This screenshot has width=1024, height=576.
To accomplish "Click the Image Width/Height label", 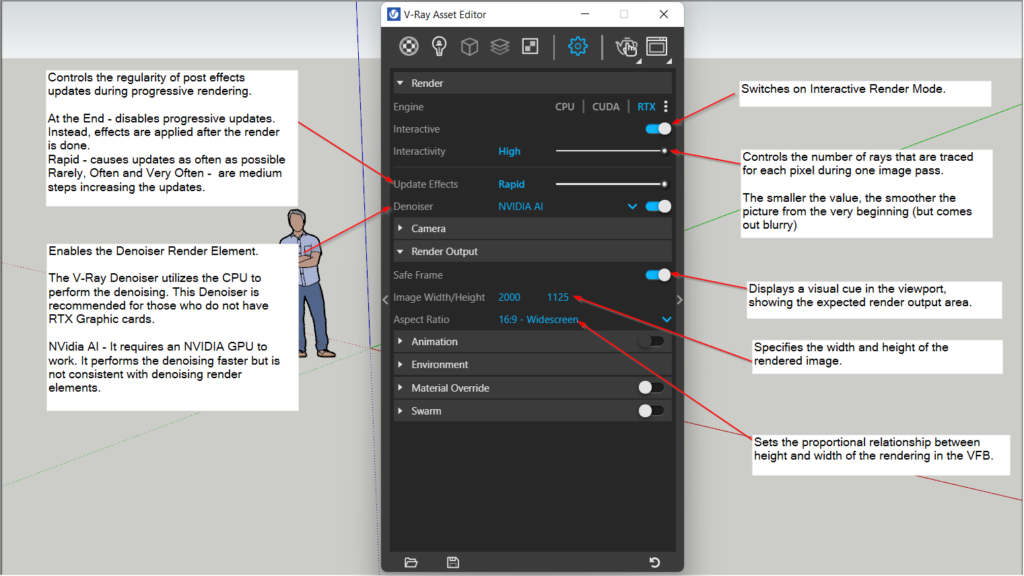I will pos(439,297).
